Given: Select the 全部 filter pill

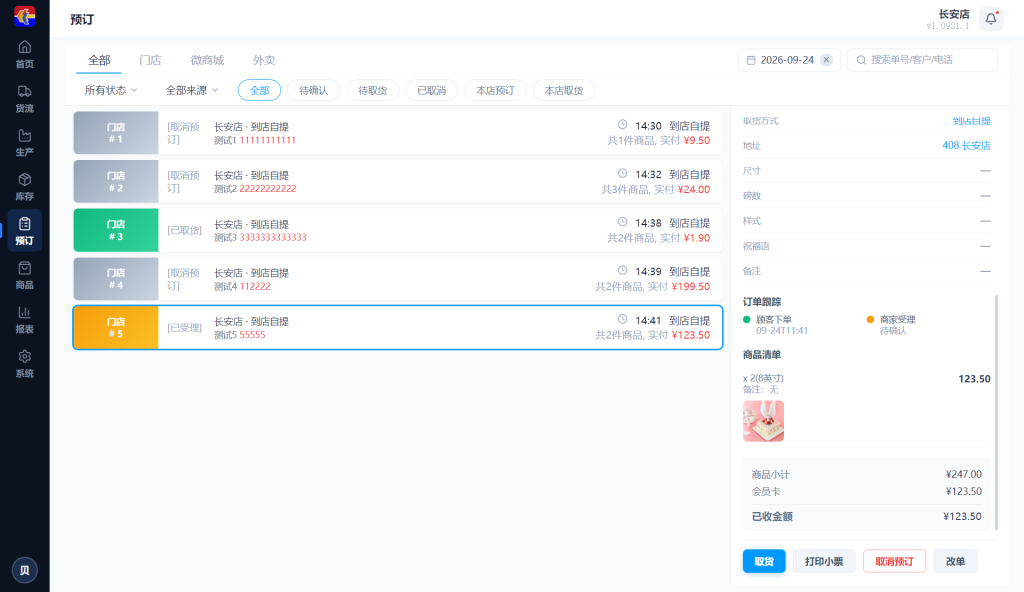Looking at the screenshot, I should tap(259, 90).
